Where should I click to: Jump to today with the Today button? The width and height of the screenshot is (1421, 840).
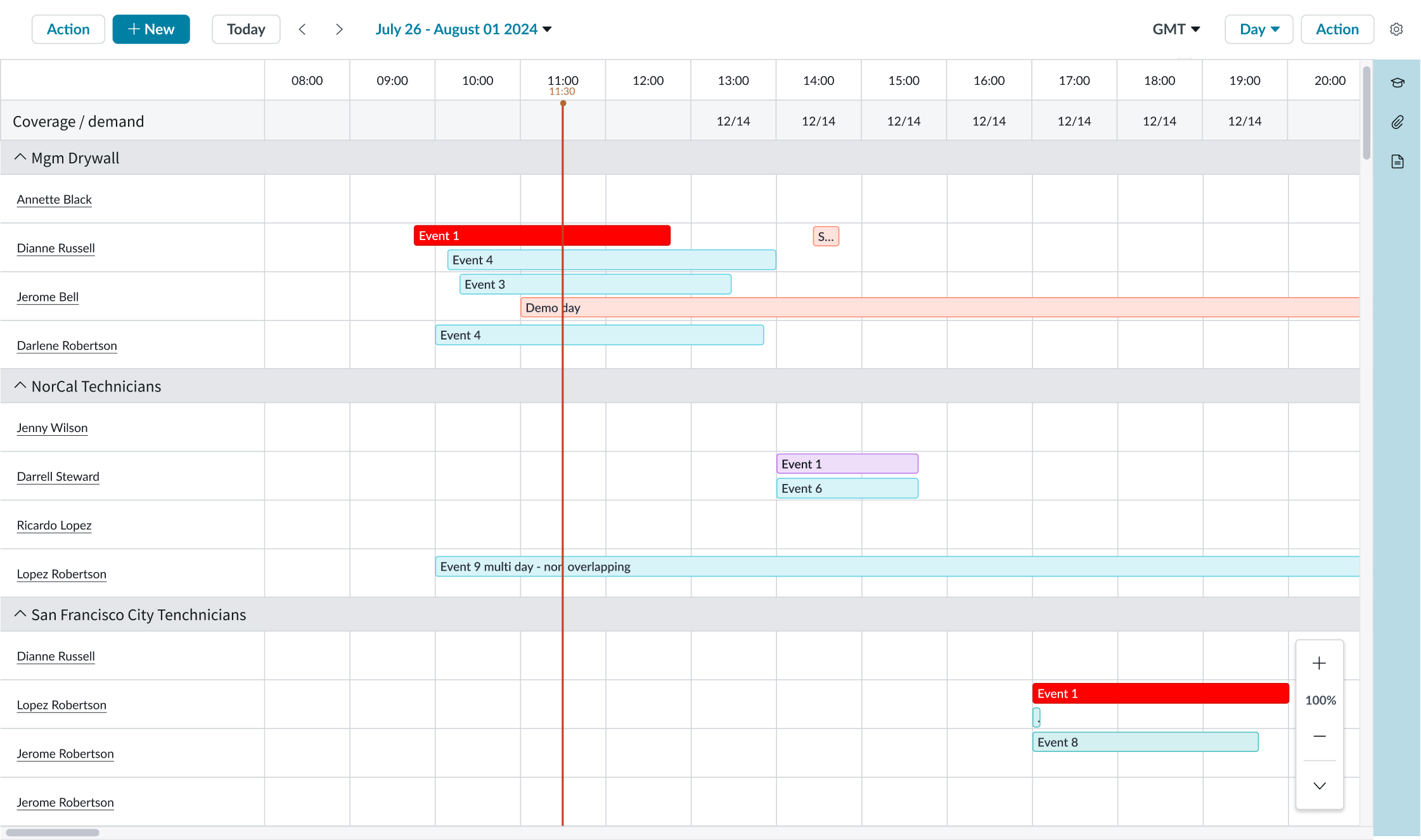246,29
